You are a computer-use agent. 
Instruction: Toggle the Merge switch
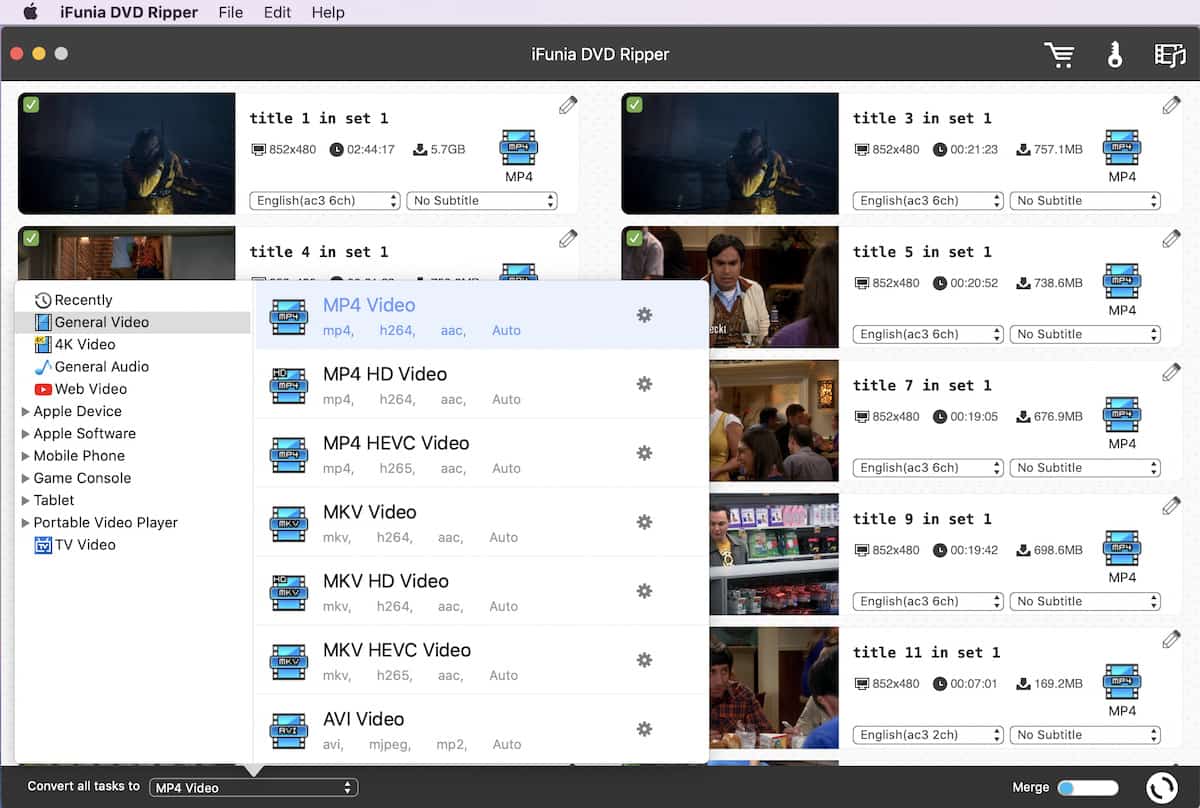(x=1087, y=788)
